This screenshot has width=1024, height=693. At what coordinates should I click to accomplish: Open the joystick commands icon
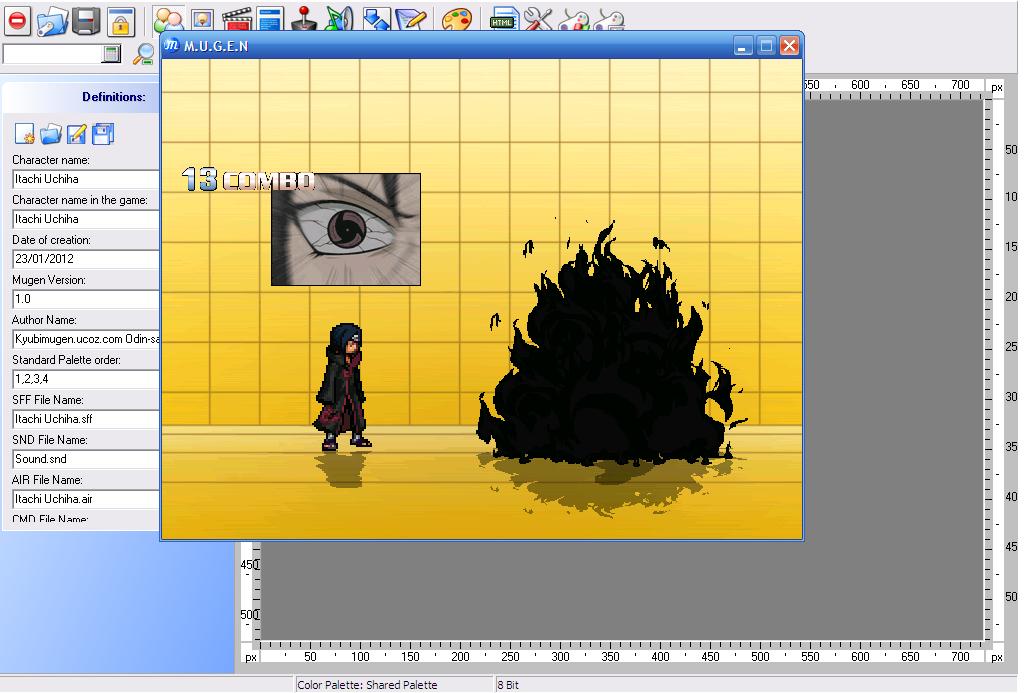coord(302,19)
